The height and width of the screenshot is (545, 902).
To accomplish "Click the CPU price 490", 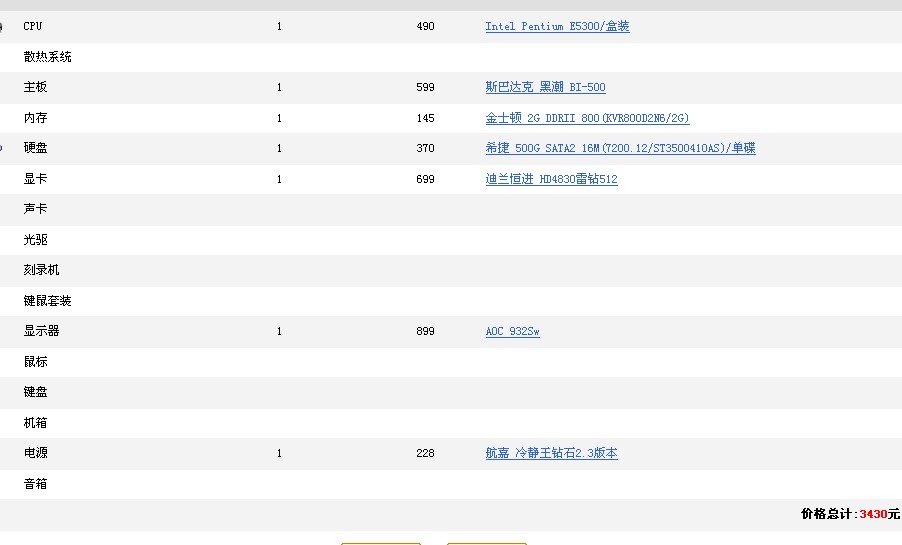I will click(x=425, y=26).
